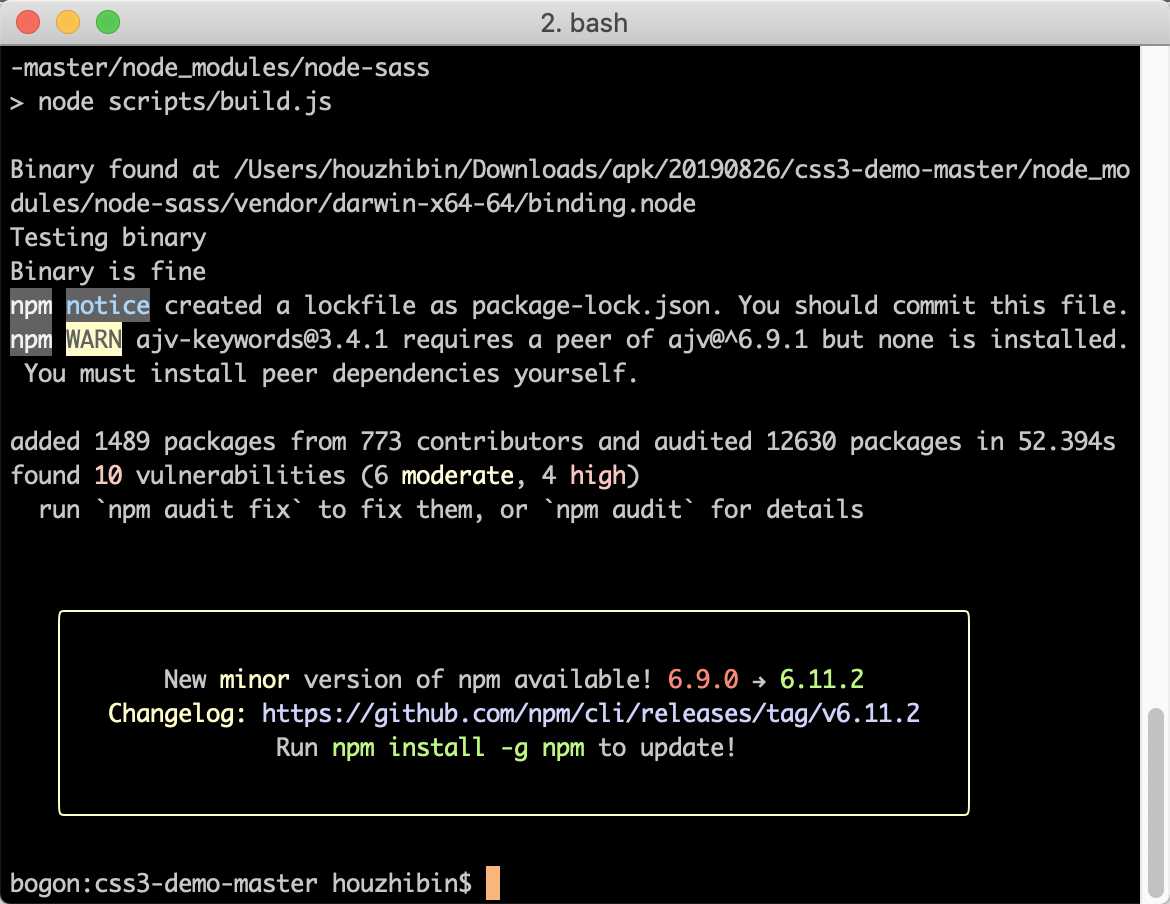1170x904 pixels.
Task: Click the word 'moderate' in vulnerabilities
Action: 457,476
